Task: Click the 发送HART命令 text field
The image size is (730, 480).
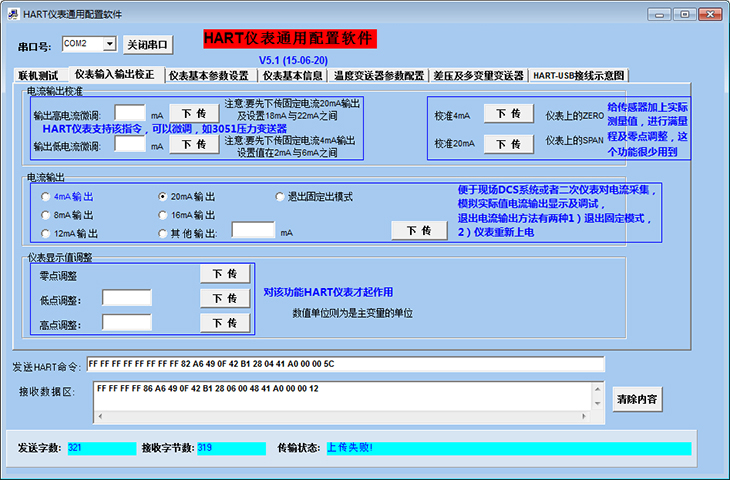Action: 345,364
